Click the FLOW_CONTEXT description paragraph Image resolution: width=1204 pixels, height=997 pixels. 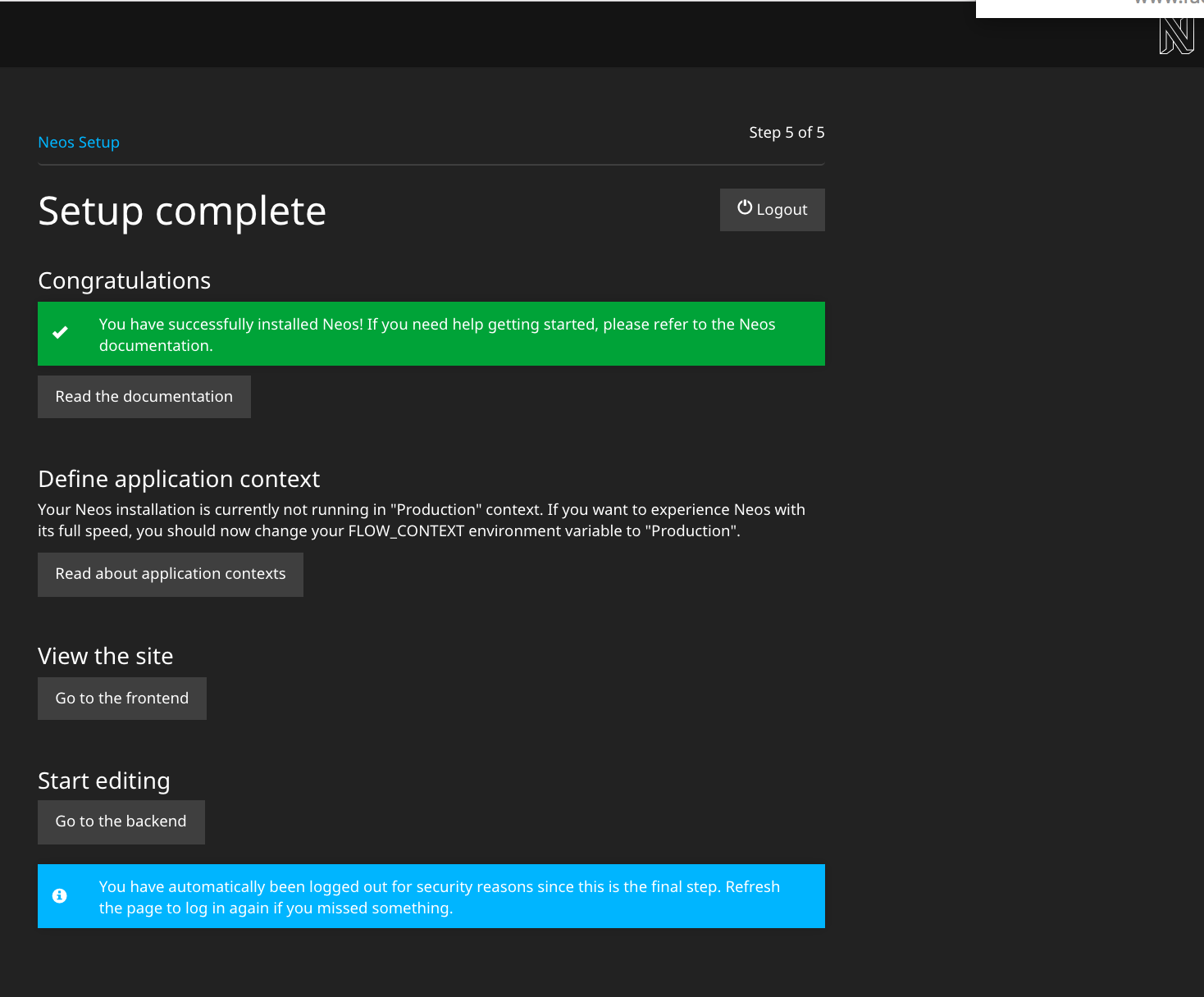(x=422, y=521)
